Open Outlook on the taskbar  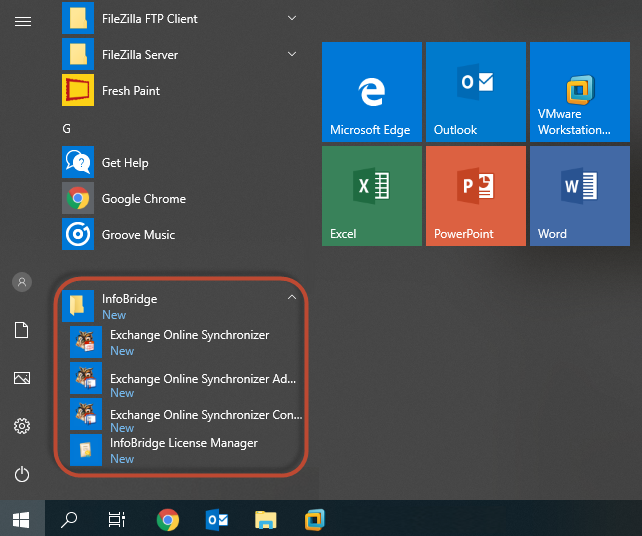pos(217,520)
